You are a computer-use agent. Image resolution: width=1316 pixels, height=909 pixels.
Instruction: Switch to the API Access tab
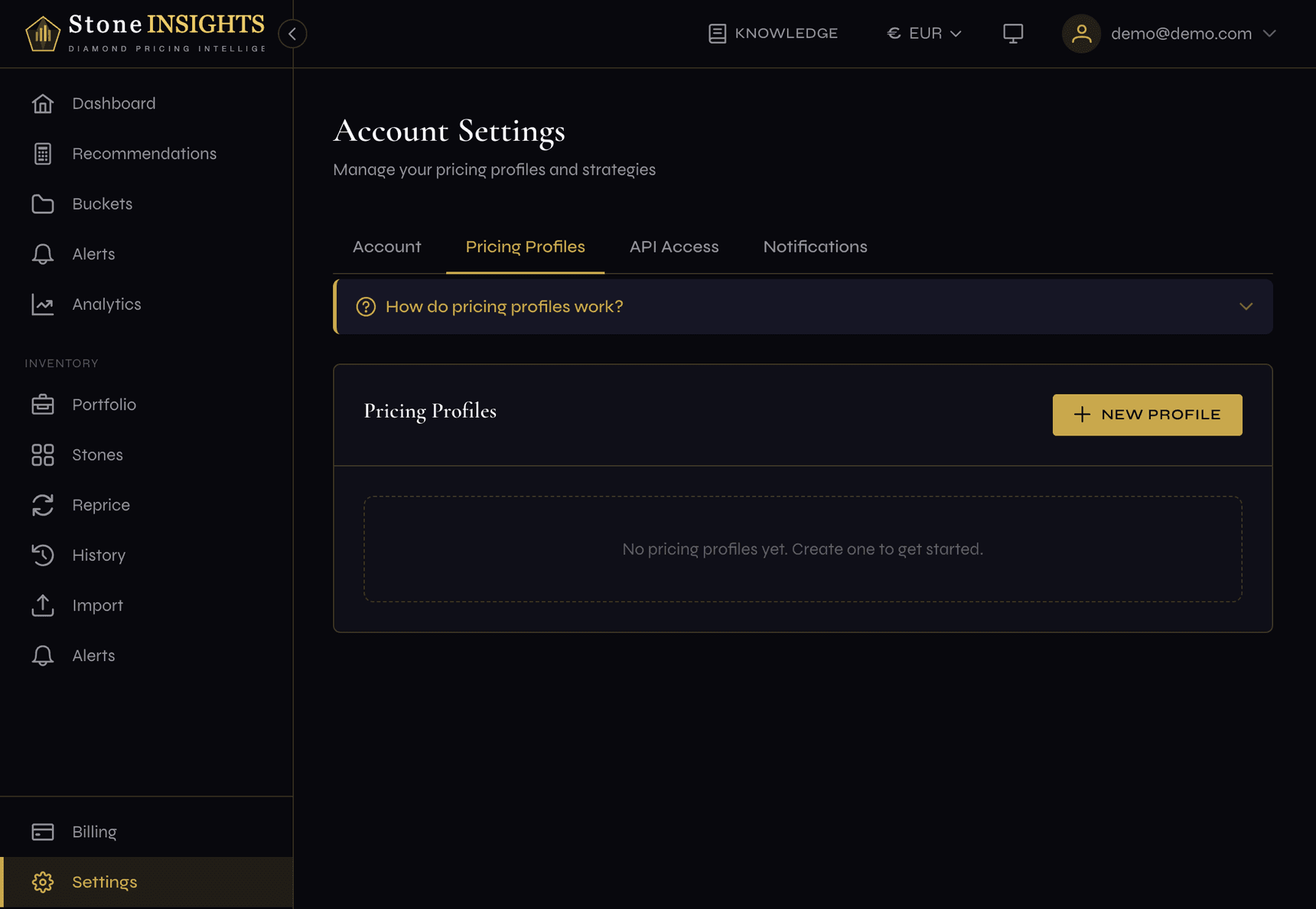[673, 246]
